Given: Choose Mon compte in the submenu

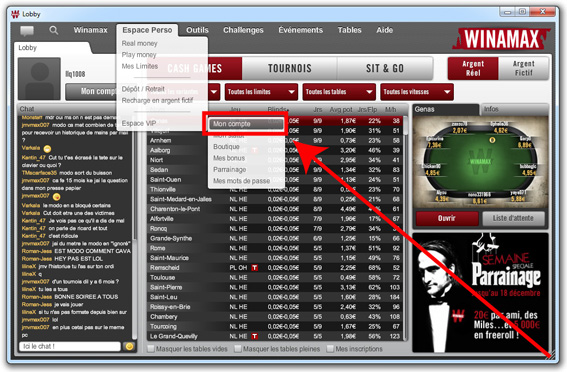Looking at the screenshot, I should pos(246,124).
